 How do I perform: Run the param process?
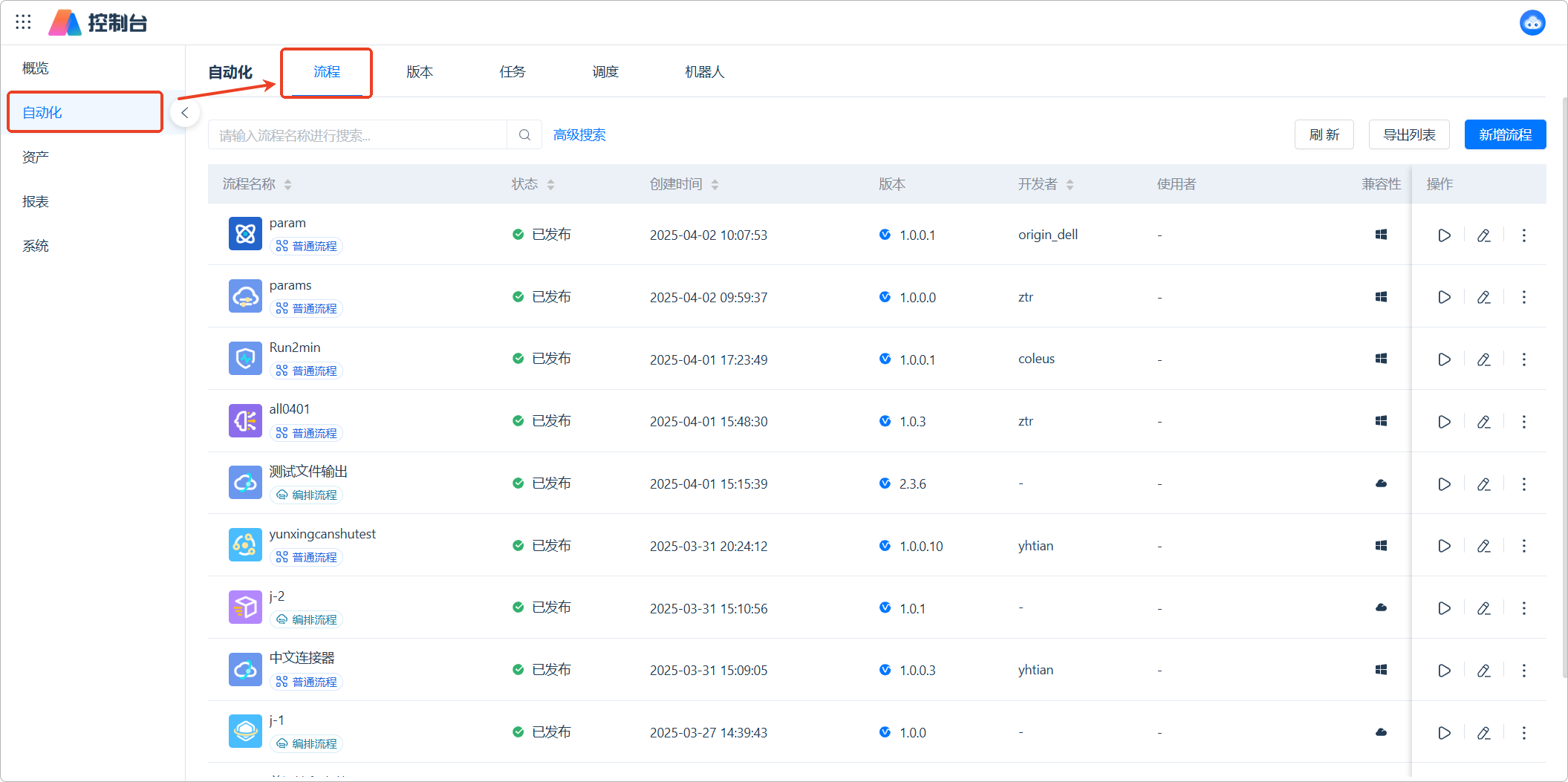tap(1444, 235)
